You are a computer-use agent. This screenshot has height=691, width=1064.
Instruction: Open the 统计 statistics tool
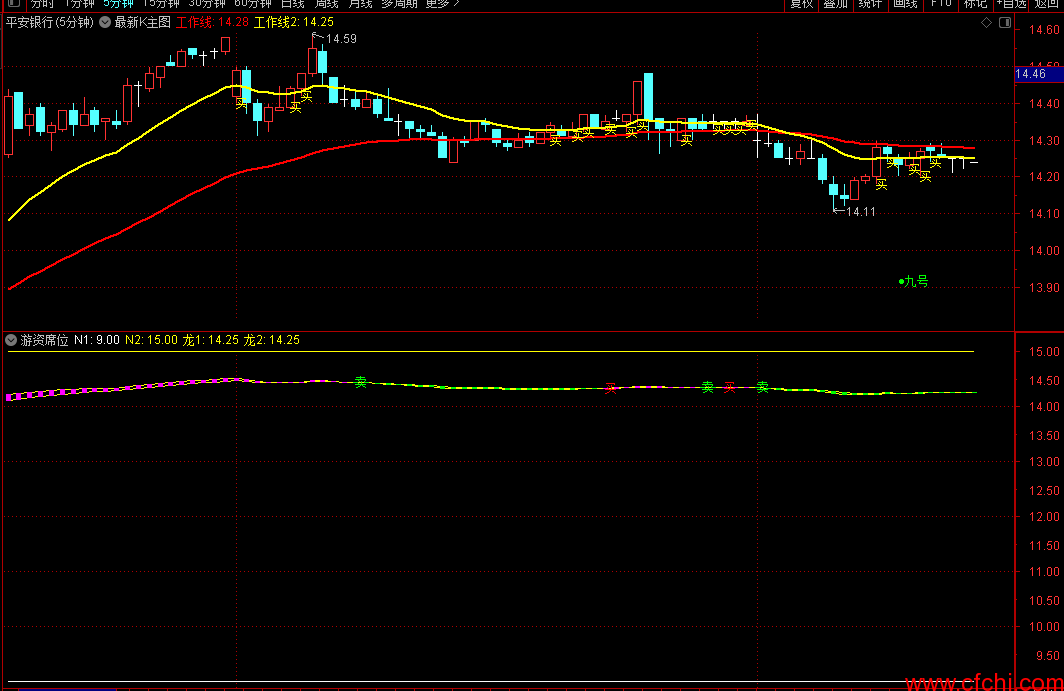pos(870,3)
